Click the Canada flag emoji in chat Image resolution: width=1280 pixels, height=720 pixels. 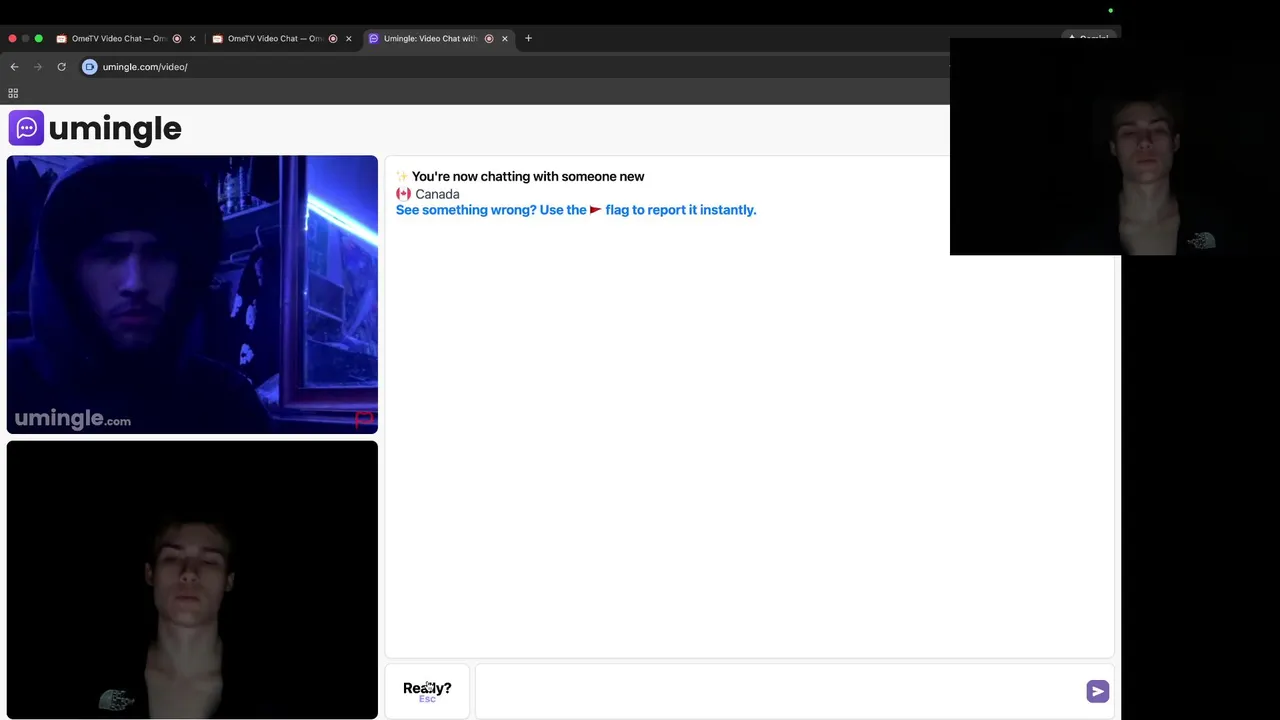pos(403,194)
